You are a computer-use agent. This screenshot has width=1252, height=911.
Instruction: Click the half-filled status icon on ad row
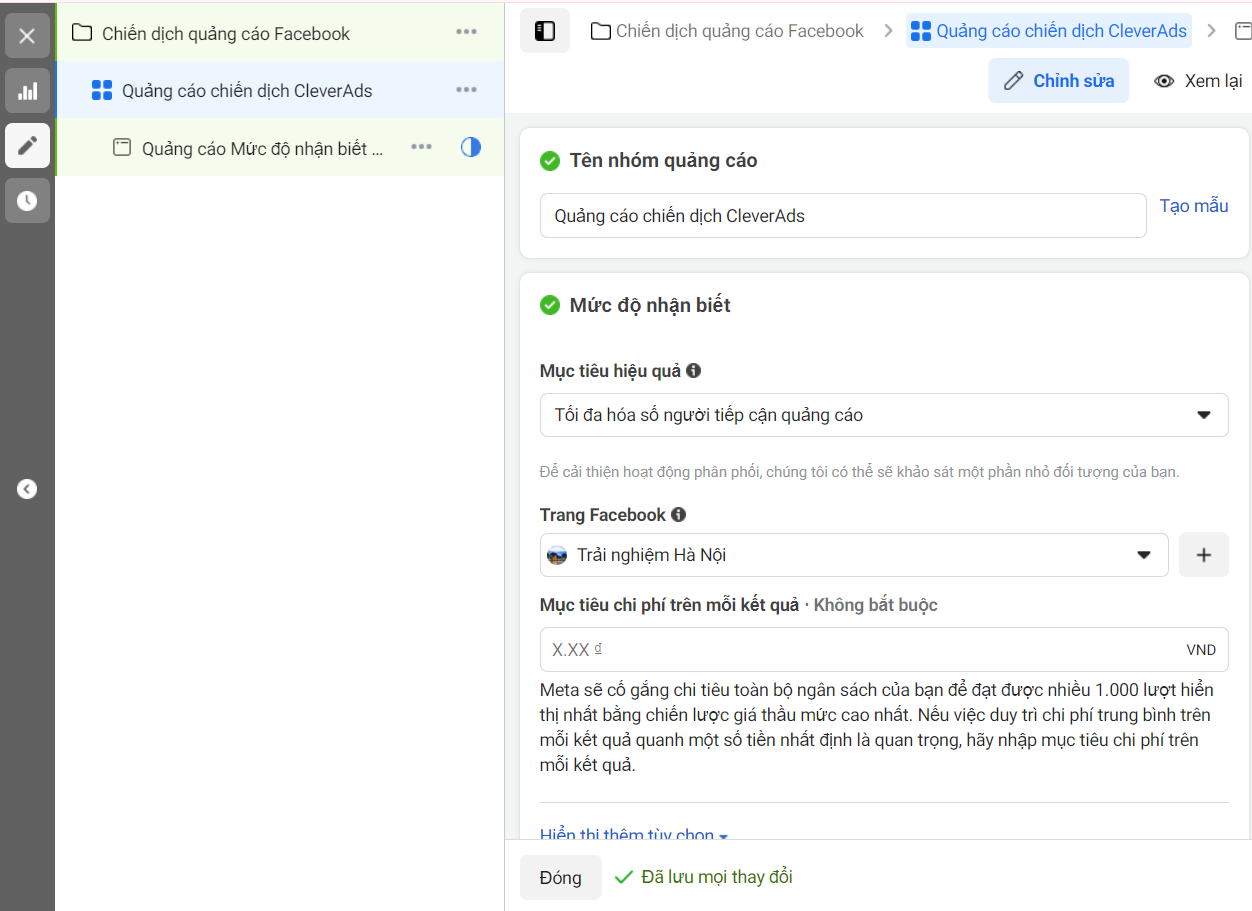tap(471, 147)
